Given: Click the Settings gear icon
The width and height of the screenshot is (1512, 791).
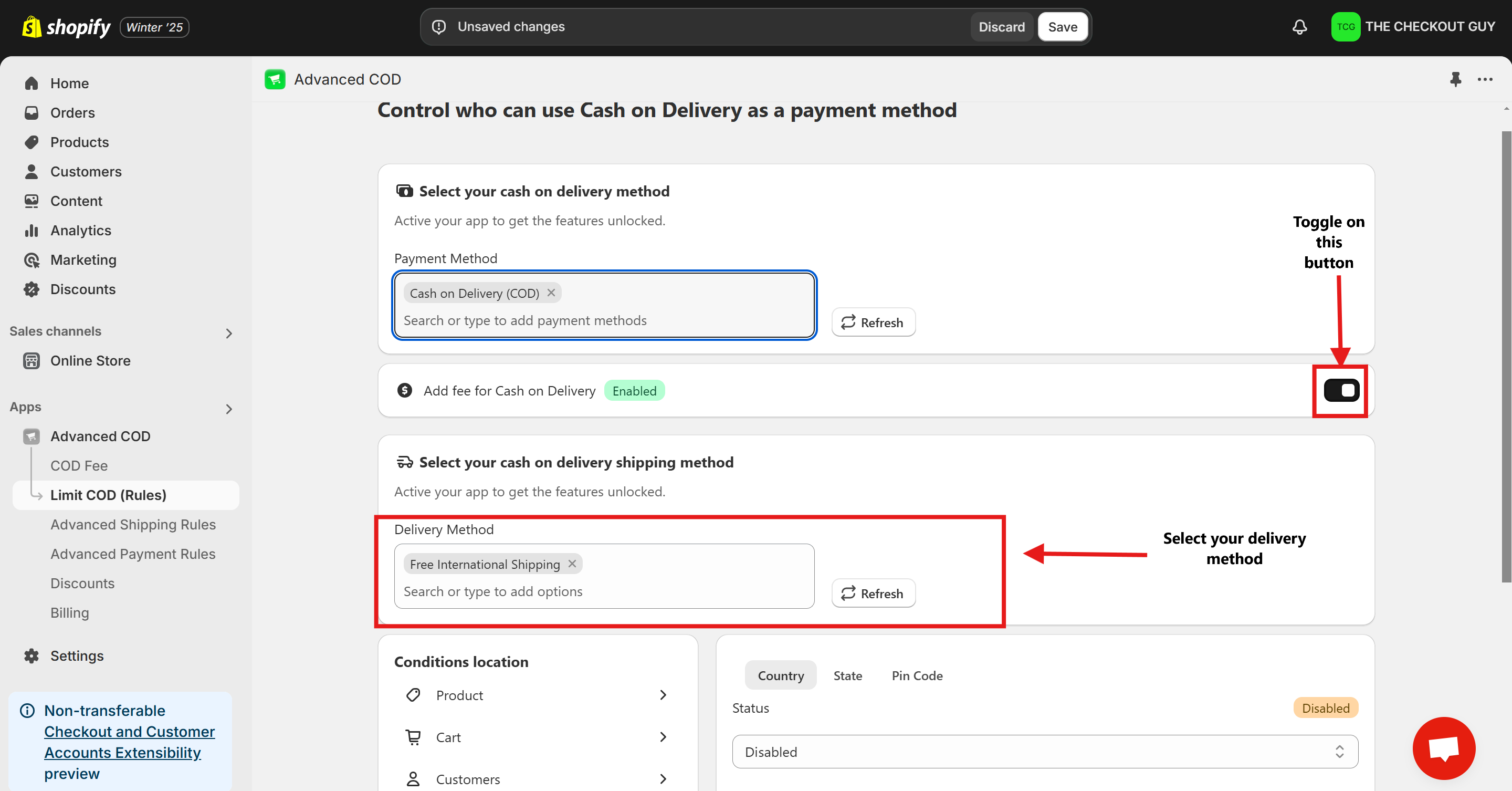Looking at the screenshot, I should click(x=31, y=656).
